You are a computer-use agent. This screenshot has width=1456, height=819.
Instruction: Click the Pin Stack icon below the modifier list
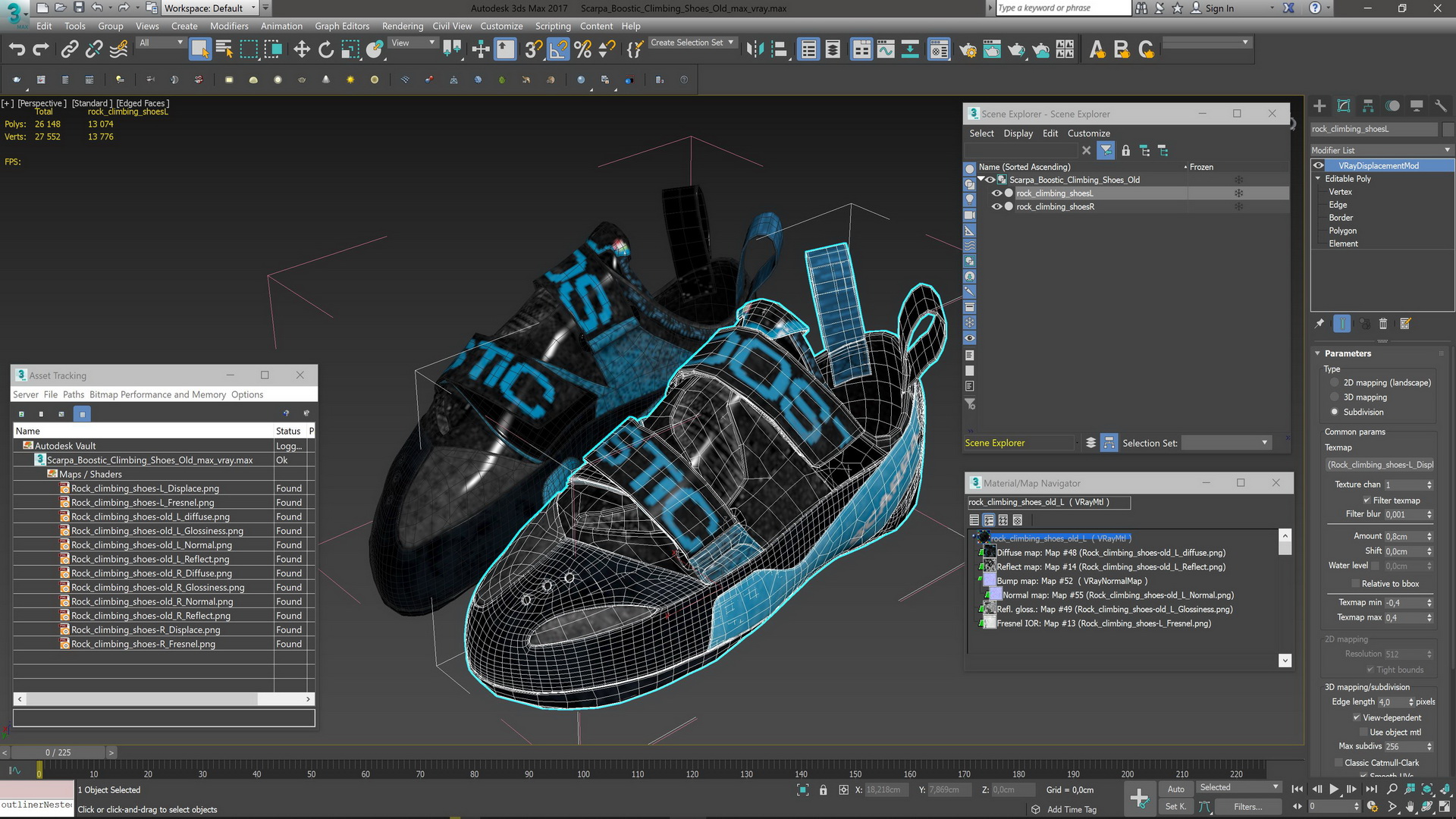coord(1319,324)
